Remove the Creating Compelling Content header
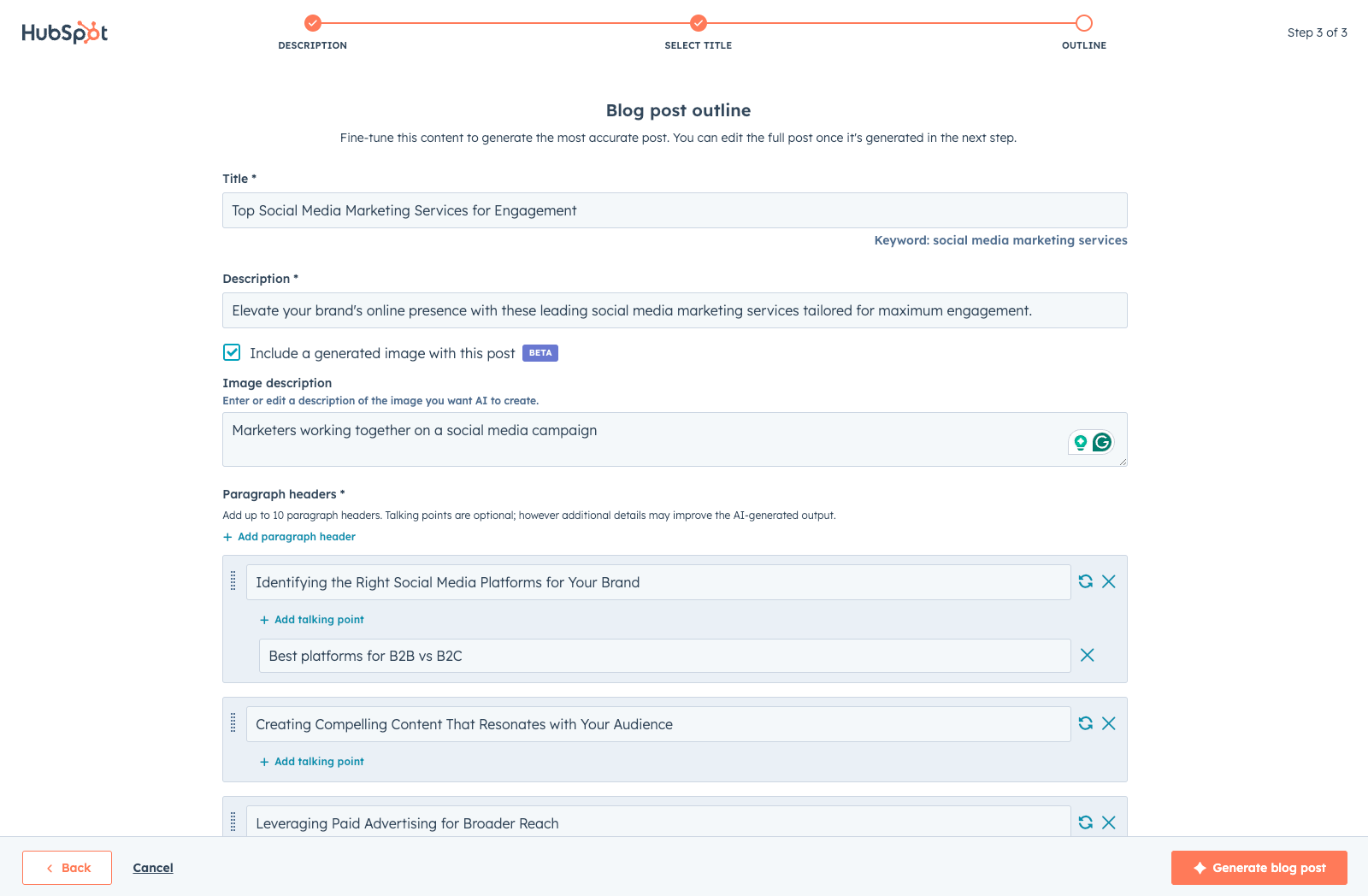 (x=1109, y=723)
